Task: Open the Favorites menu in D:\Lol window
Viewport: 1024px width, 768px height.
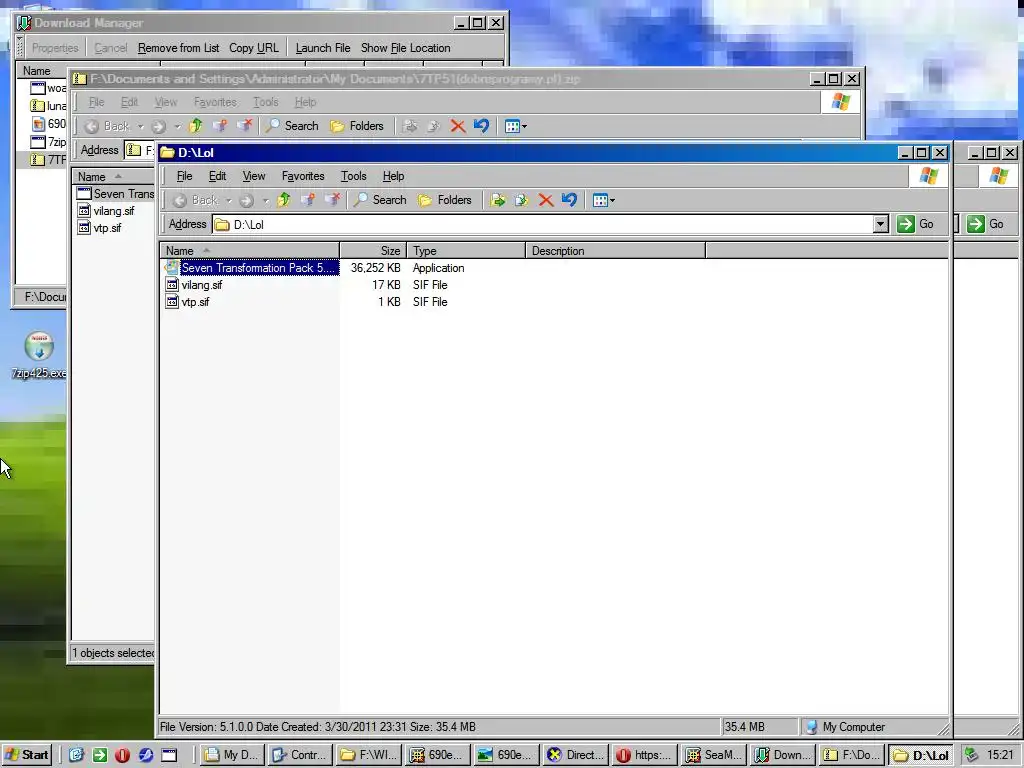Action: 303,176
